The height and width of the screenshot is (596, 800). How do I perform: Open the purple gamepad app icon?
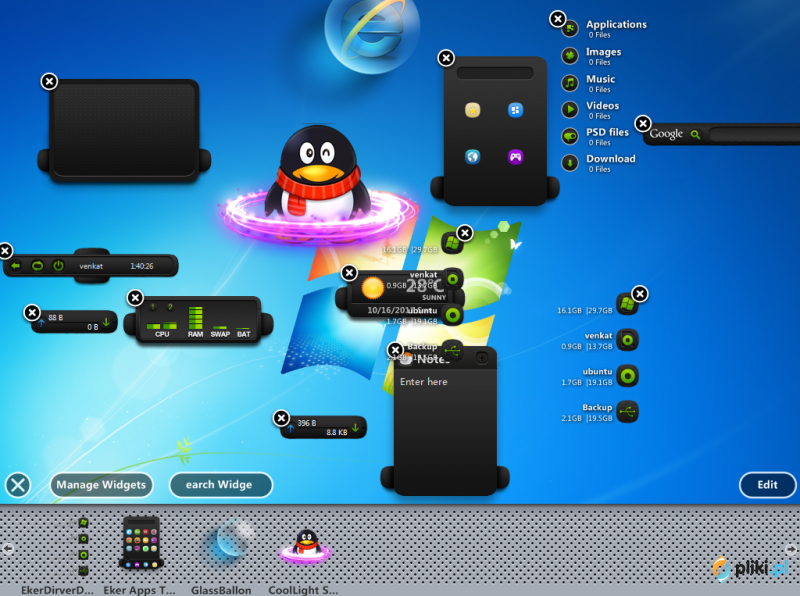click(515, 157)
